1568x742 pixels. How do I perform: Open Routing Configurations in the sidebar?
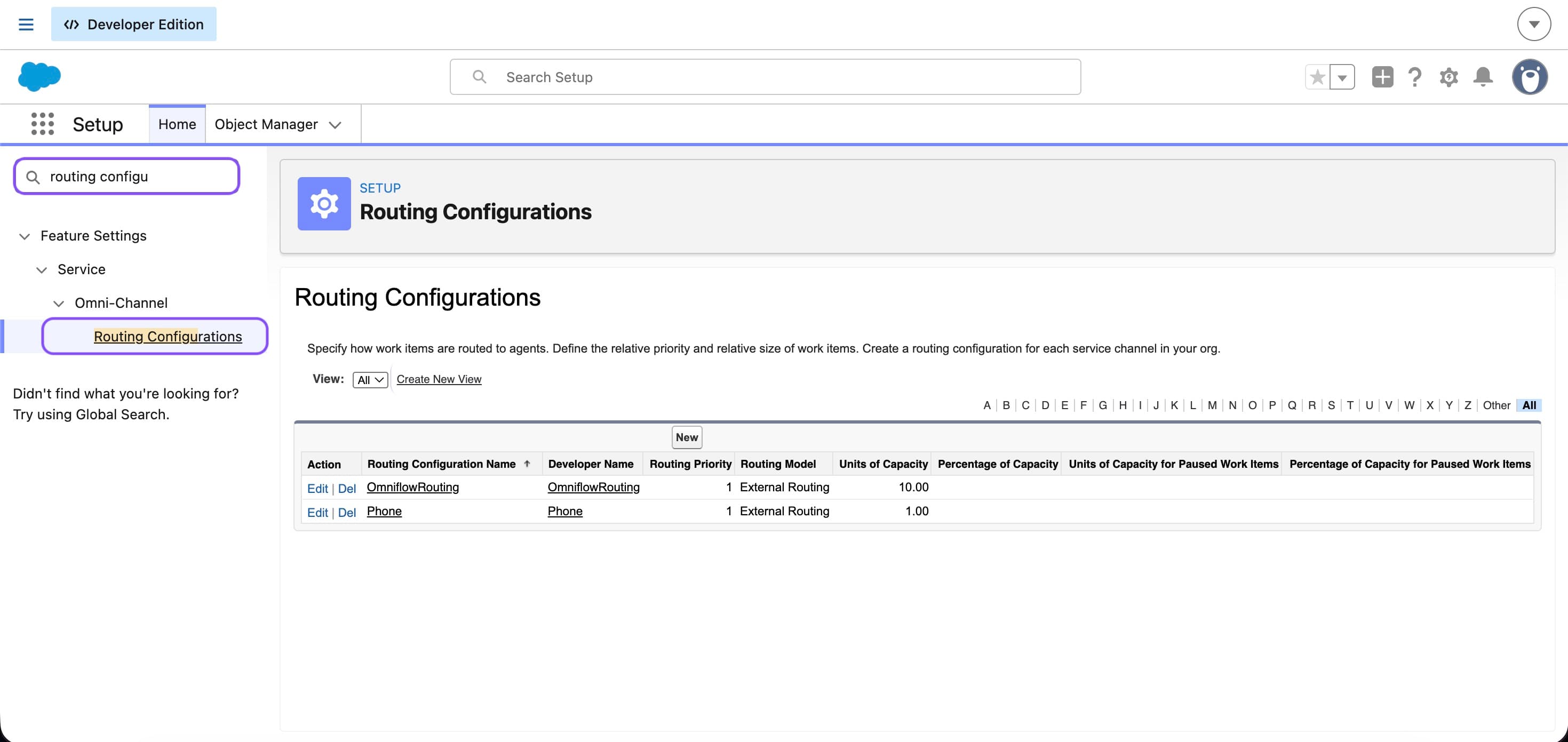pos(168,337)
